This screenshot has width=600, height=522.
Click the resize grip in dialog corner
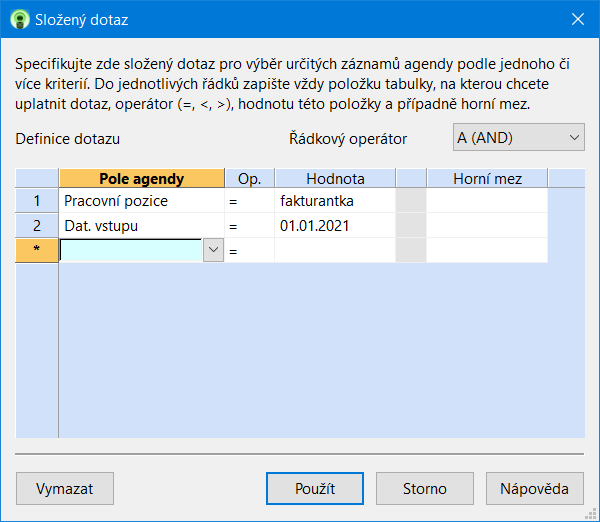click(x=592, y=514)
